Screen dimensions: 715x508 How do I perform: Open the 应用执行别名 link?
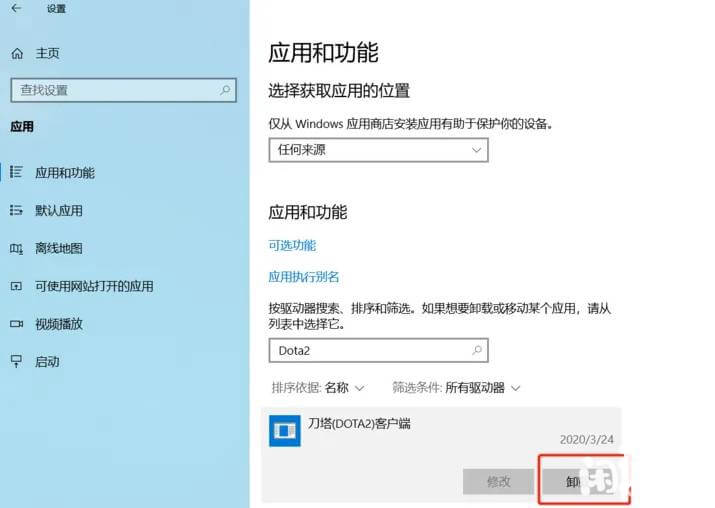tap(304, 276)
